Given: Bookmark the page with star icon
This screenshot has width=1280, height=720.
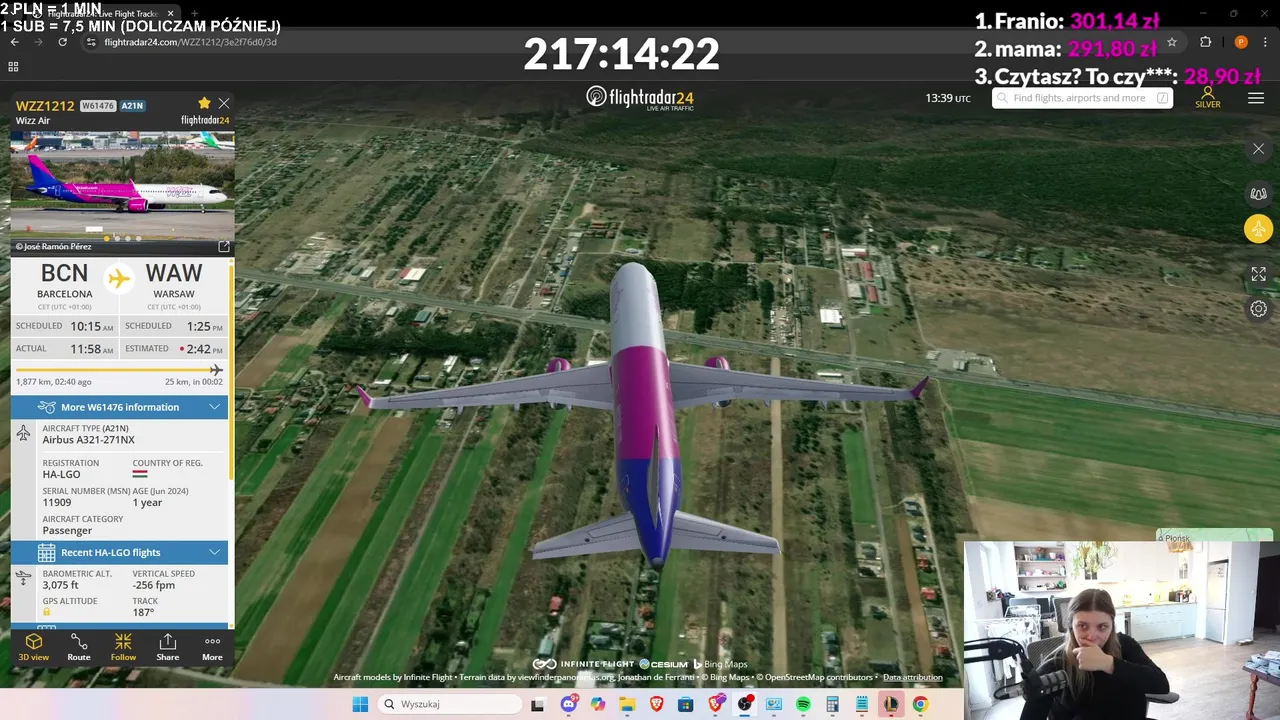Looking at the screenshot, I should [x=1172, y=42].
